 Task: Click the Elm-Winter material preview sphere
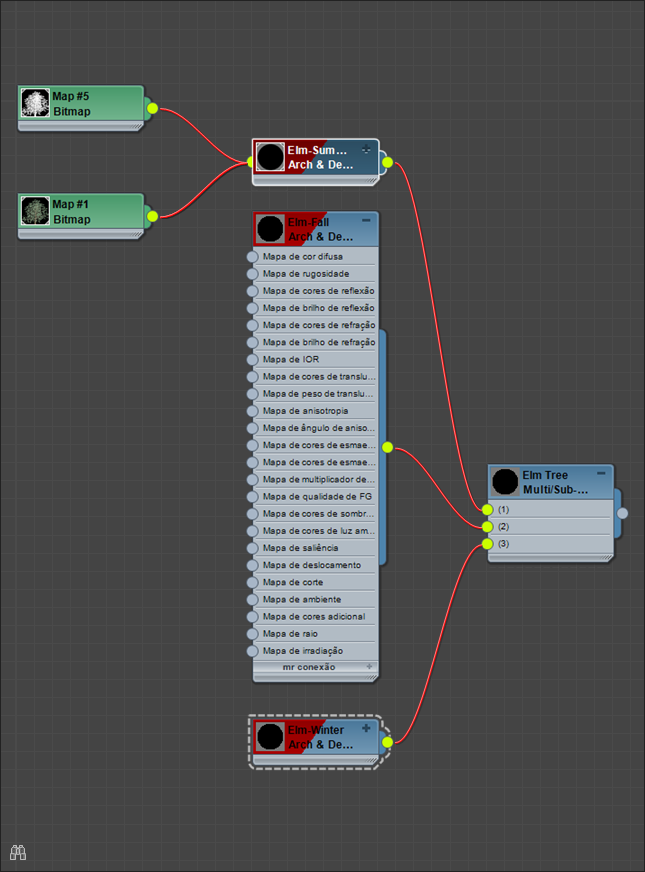(270, 736)
